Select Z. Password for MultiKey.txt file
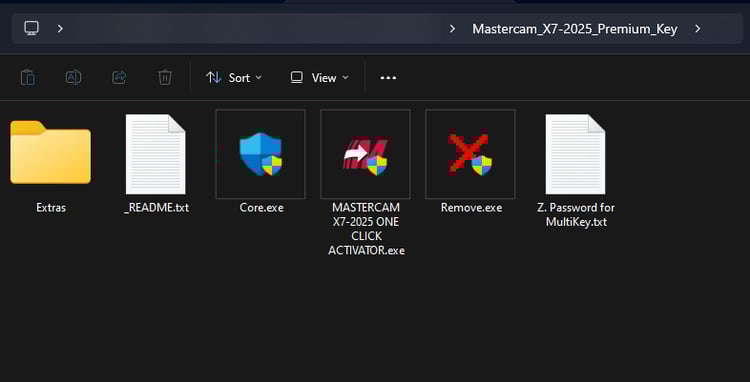This screenshot has width=750, height=382. [575, 154]
